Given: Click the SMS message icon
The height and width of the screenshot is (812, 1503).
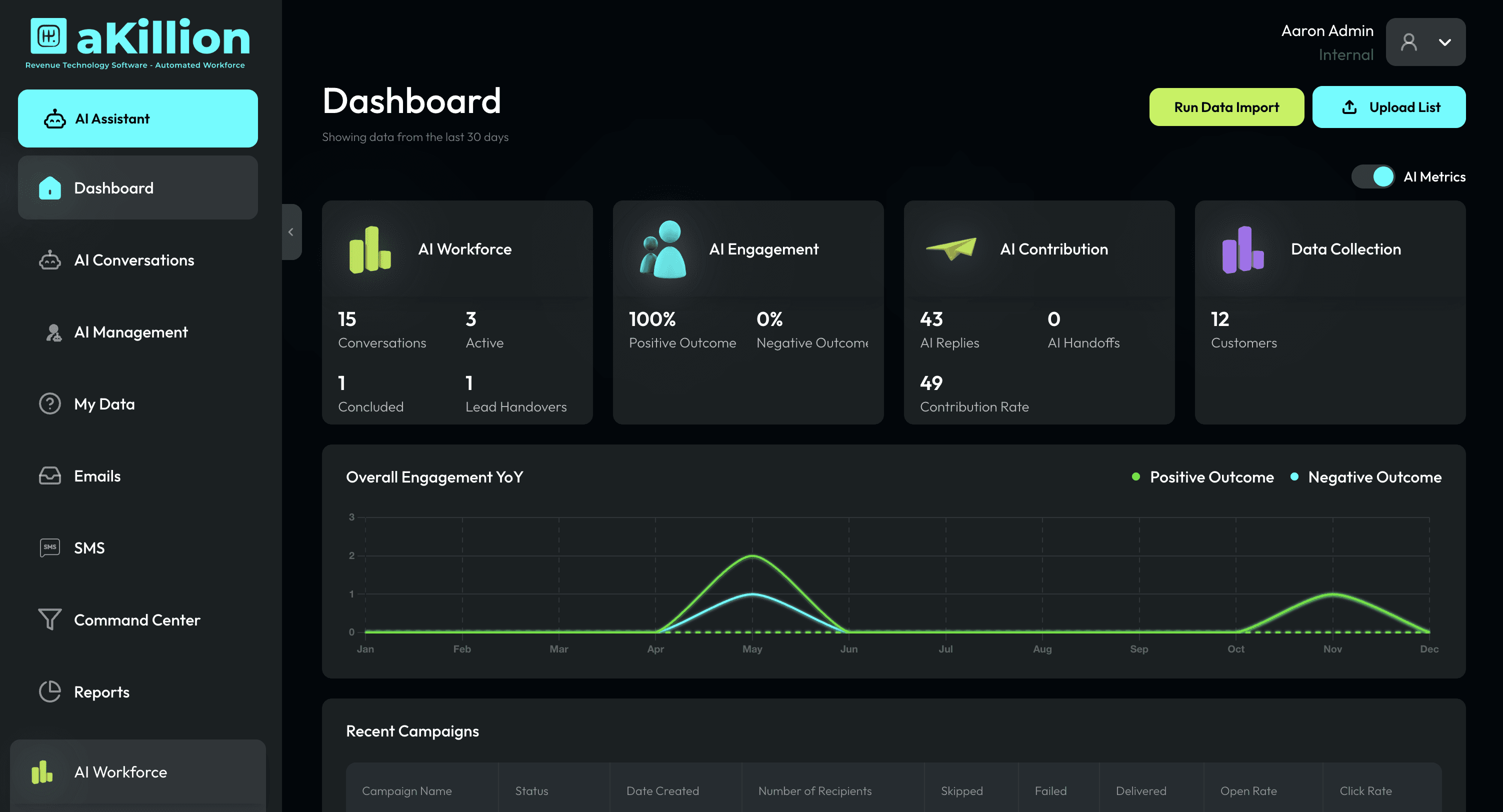Looking at the screenshot, I should 49,548.
